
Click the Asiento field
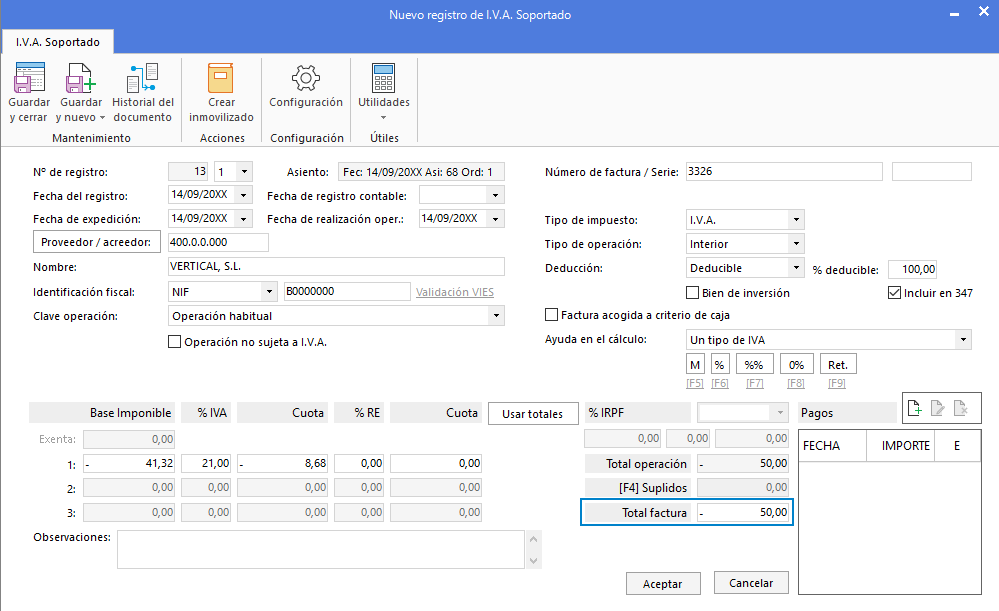click(x=421, y=172)
